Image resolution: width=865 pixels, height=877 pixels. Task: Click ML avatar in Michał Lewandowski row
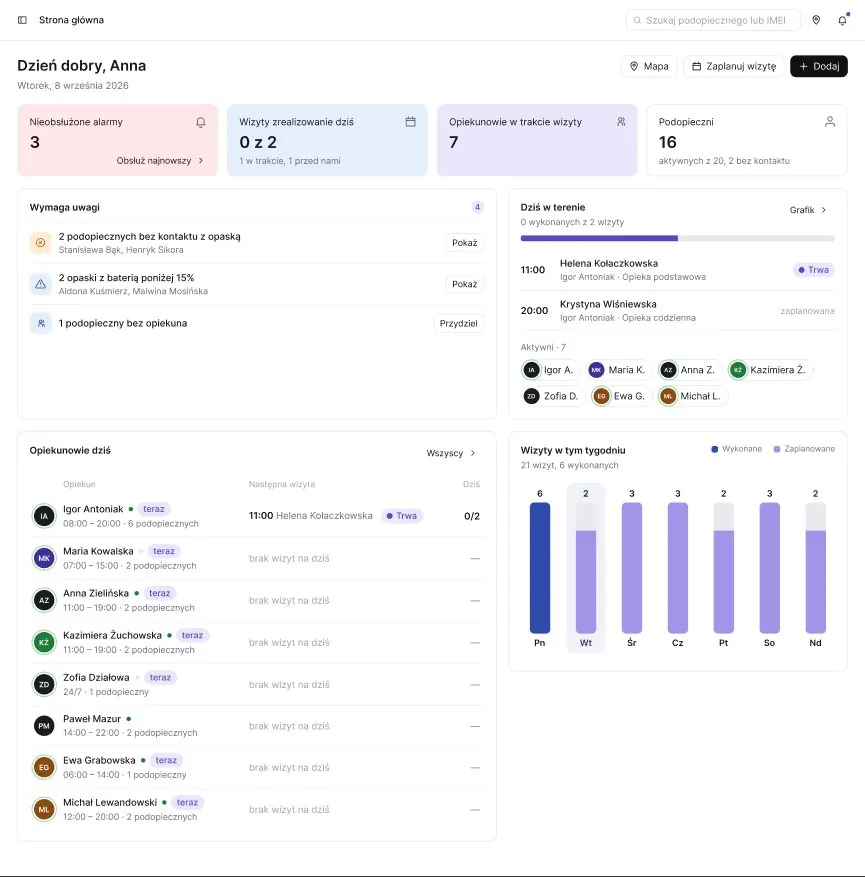(x=44, y=809)
